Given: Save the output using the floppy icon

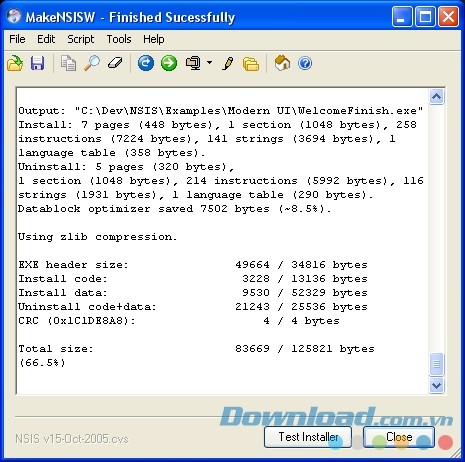Looking at the screenshot, I should 37,63.
